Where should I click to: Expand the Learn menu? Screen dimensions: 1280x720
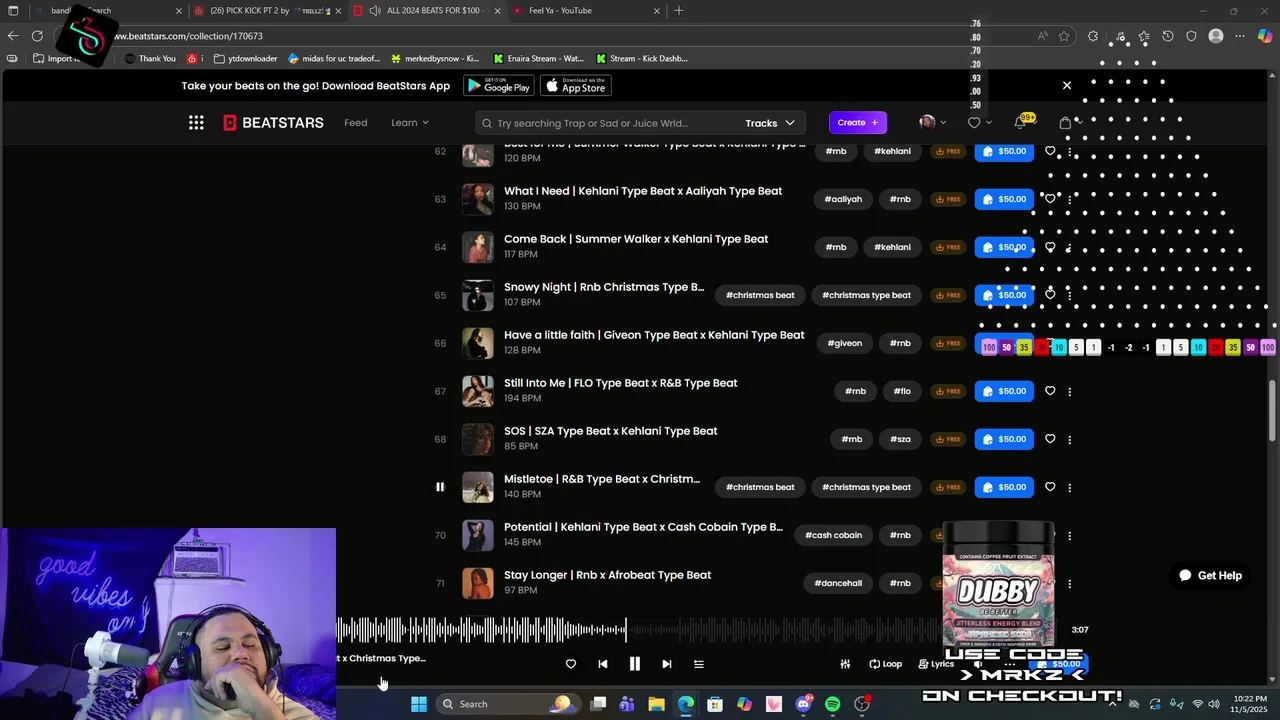pyautogui.click(x=410, y=123)
